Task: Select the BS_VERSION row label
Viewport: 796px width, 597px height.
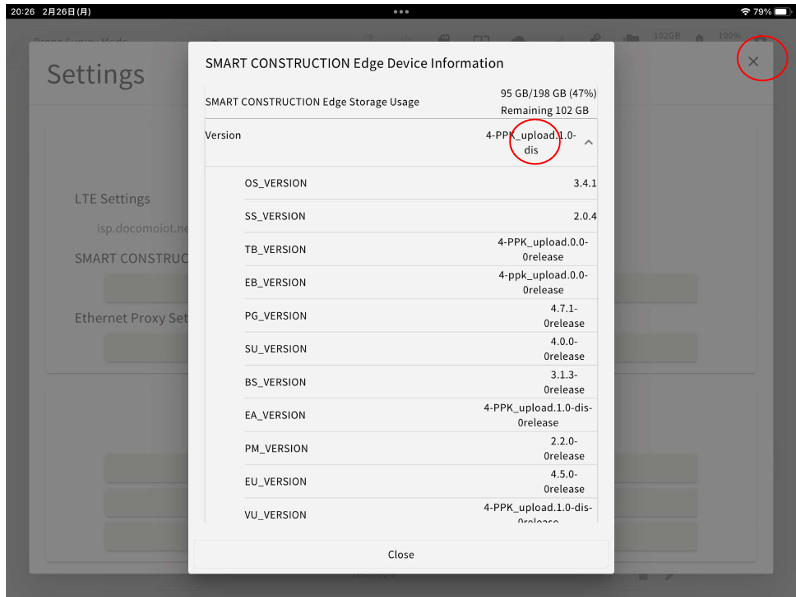Action: click(275, 382)
